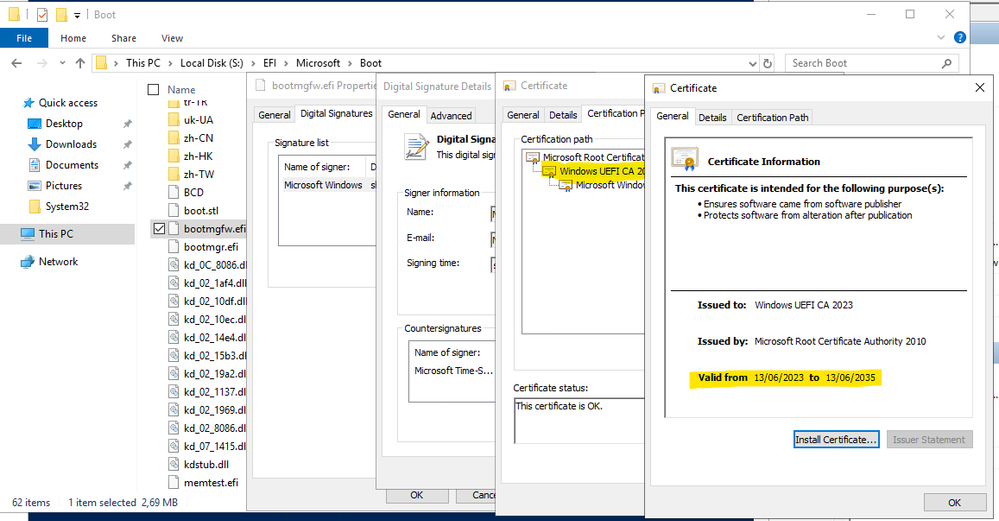
Task: Switch to Certification Path tab in front Certificate
Action: click(772, 117)
